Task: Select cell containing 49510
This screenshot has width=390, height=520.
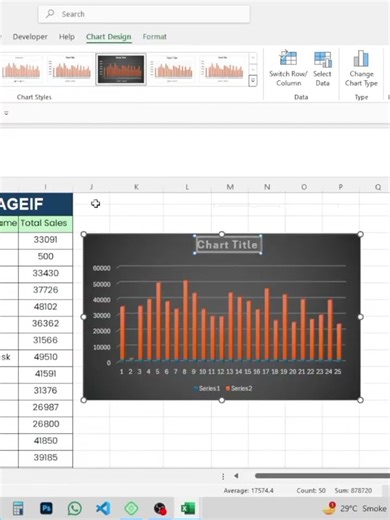Action: click(45, 357)
